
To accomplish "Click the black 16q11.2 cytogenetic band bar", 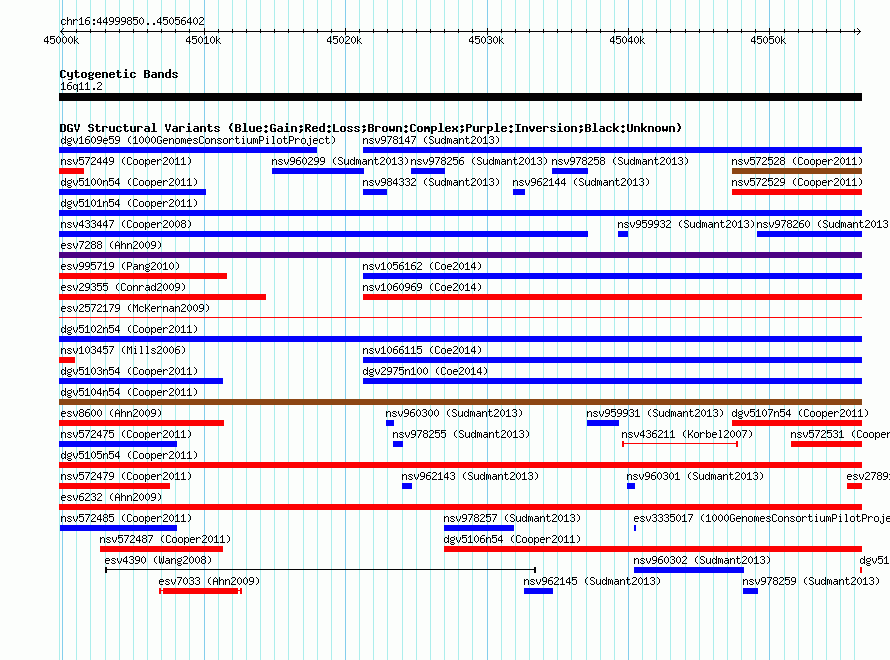I will (460, 97).
